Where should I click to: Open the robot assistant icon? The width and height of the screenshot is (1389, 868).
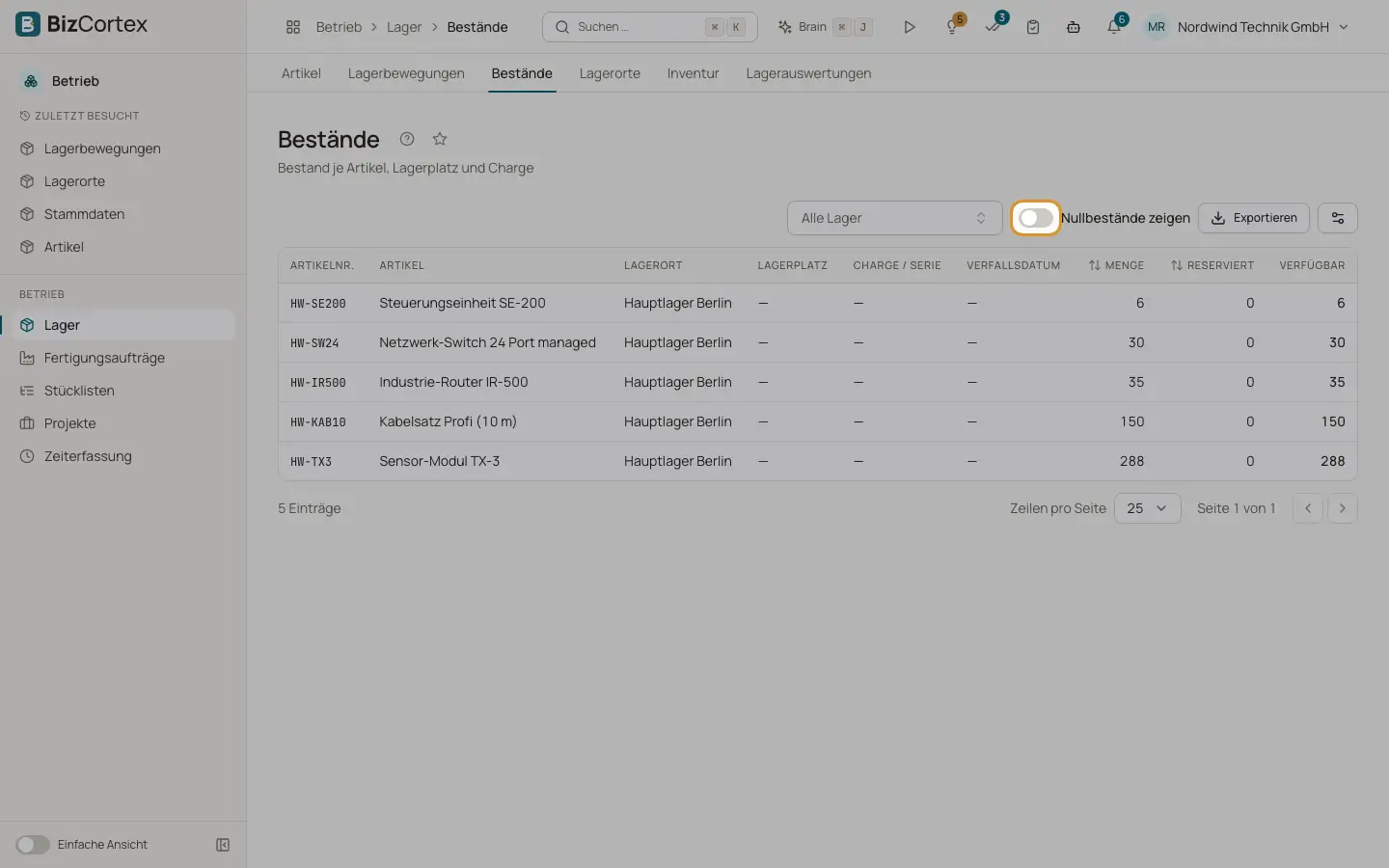(x=1074, y=27)
